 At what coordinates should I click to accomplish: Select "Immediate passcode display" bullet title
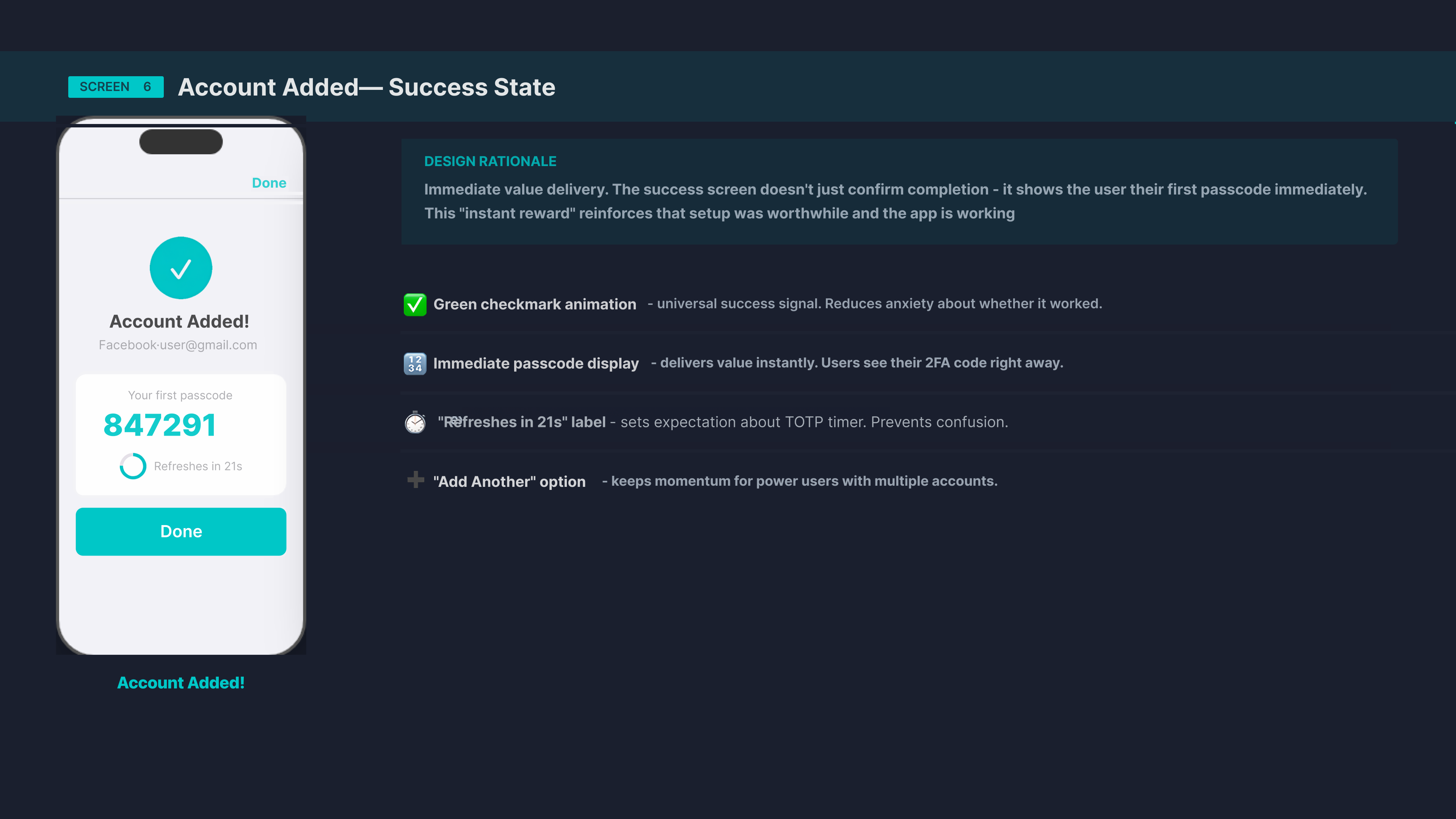coord(536,364)
